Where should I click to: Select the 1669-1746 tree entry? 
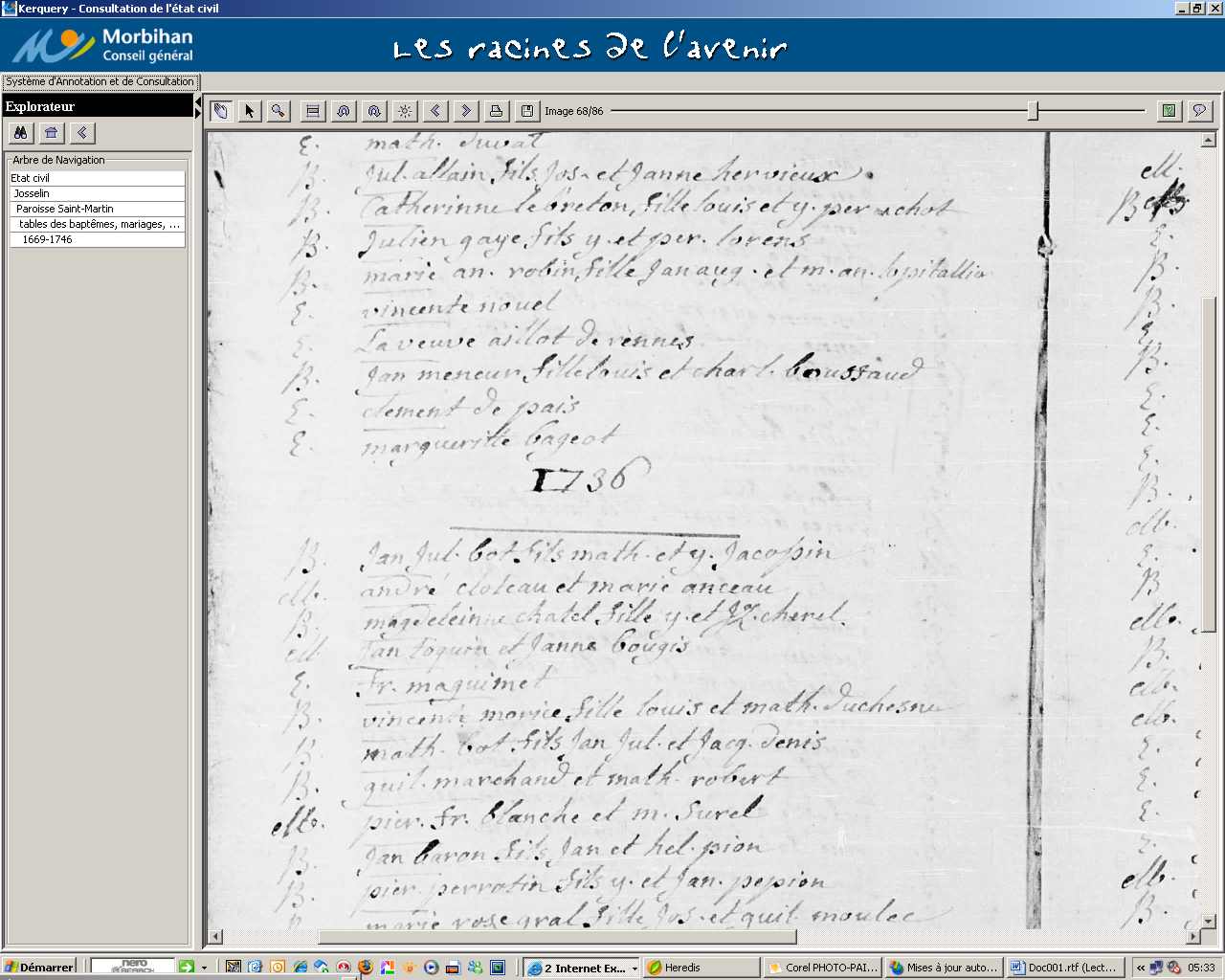click(x=47, y=239)
